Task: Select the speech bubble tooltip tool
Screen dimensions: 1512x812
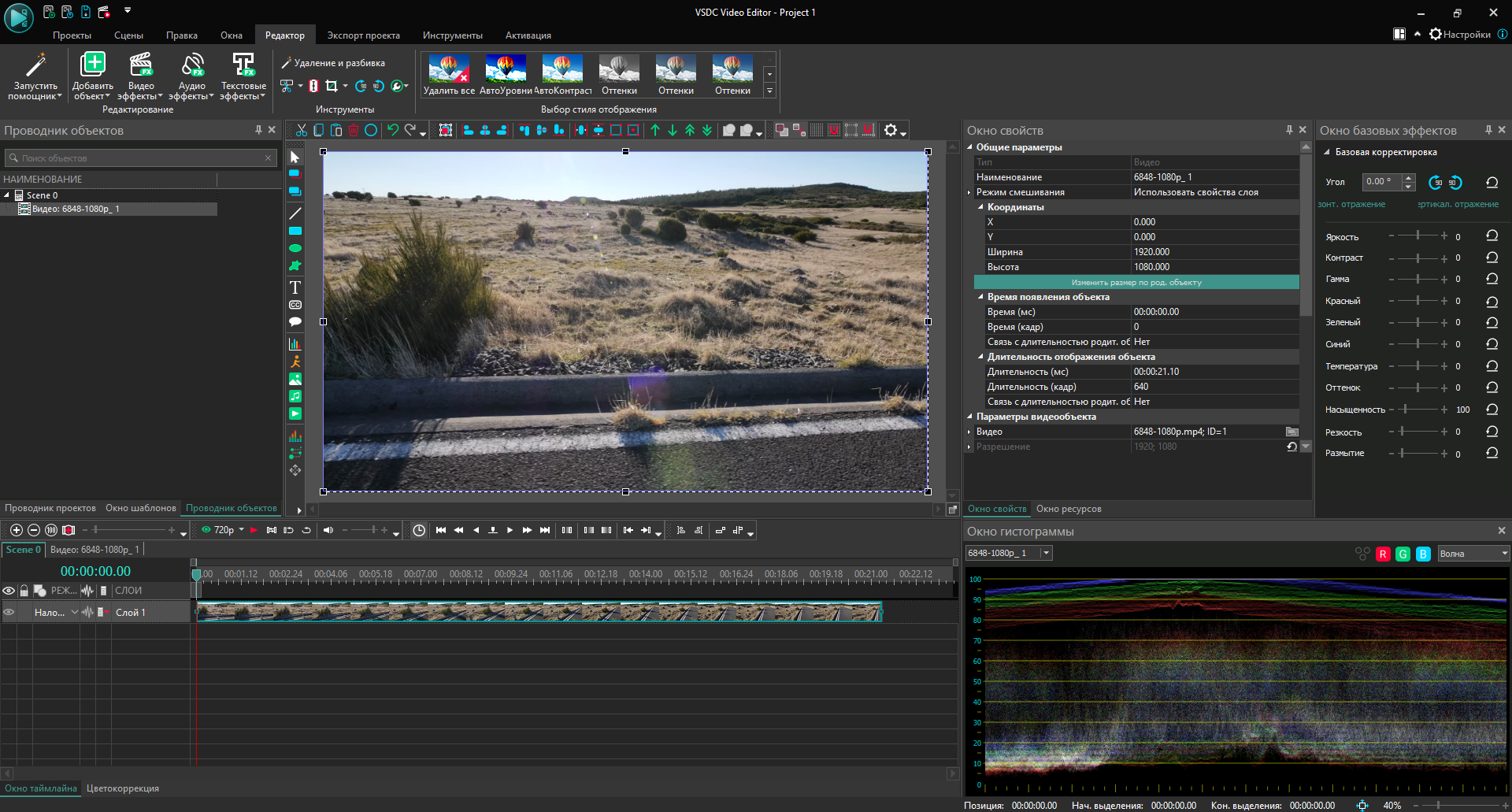Action: pos(295,321)
